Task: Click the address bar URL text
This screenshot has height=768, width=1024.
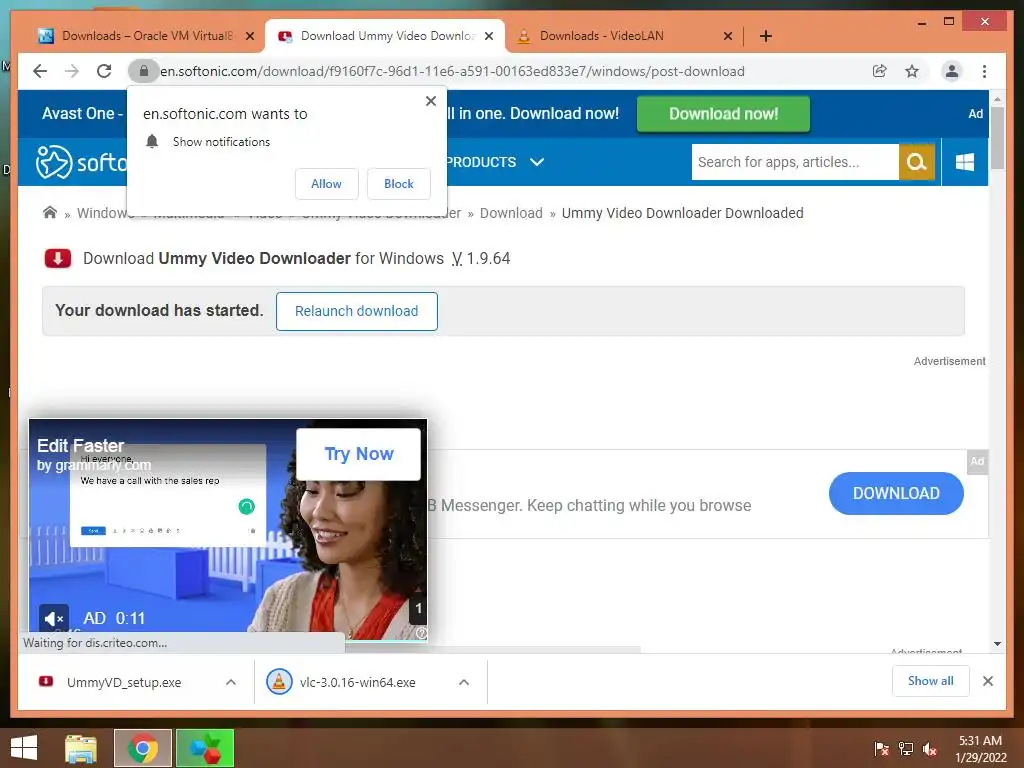Action: 452,71
